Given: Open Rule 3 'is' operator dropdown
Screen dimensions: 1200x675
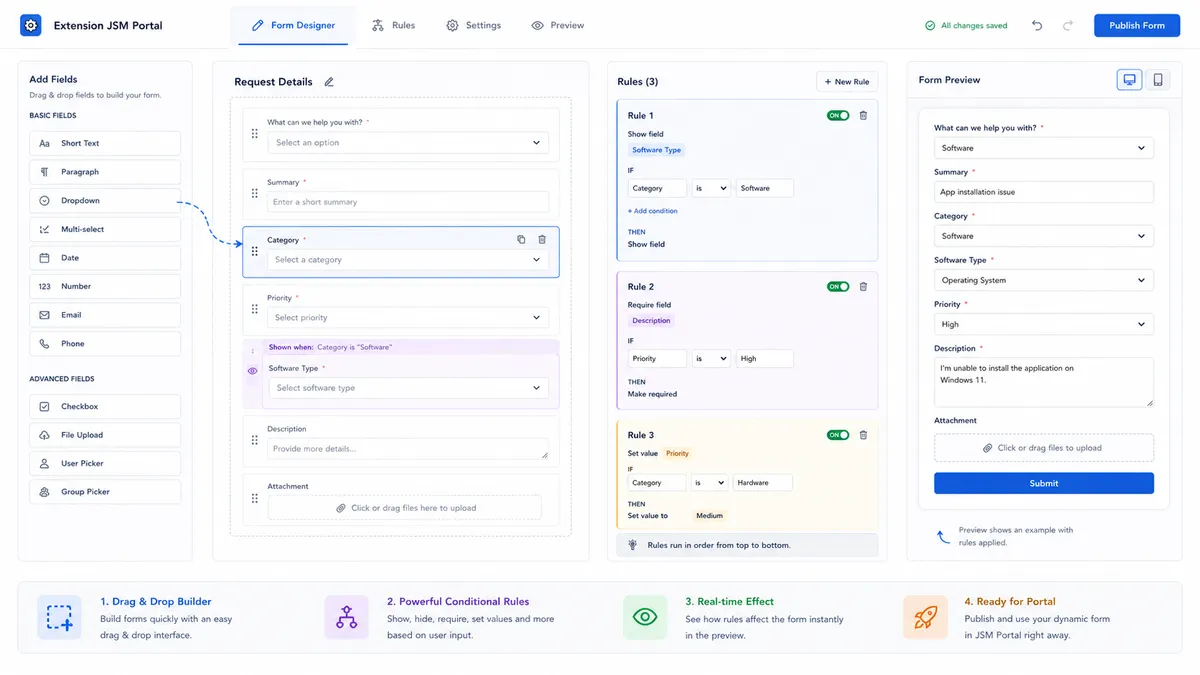Looking at the screenshot, I should (709, 483).
